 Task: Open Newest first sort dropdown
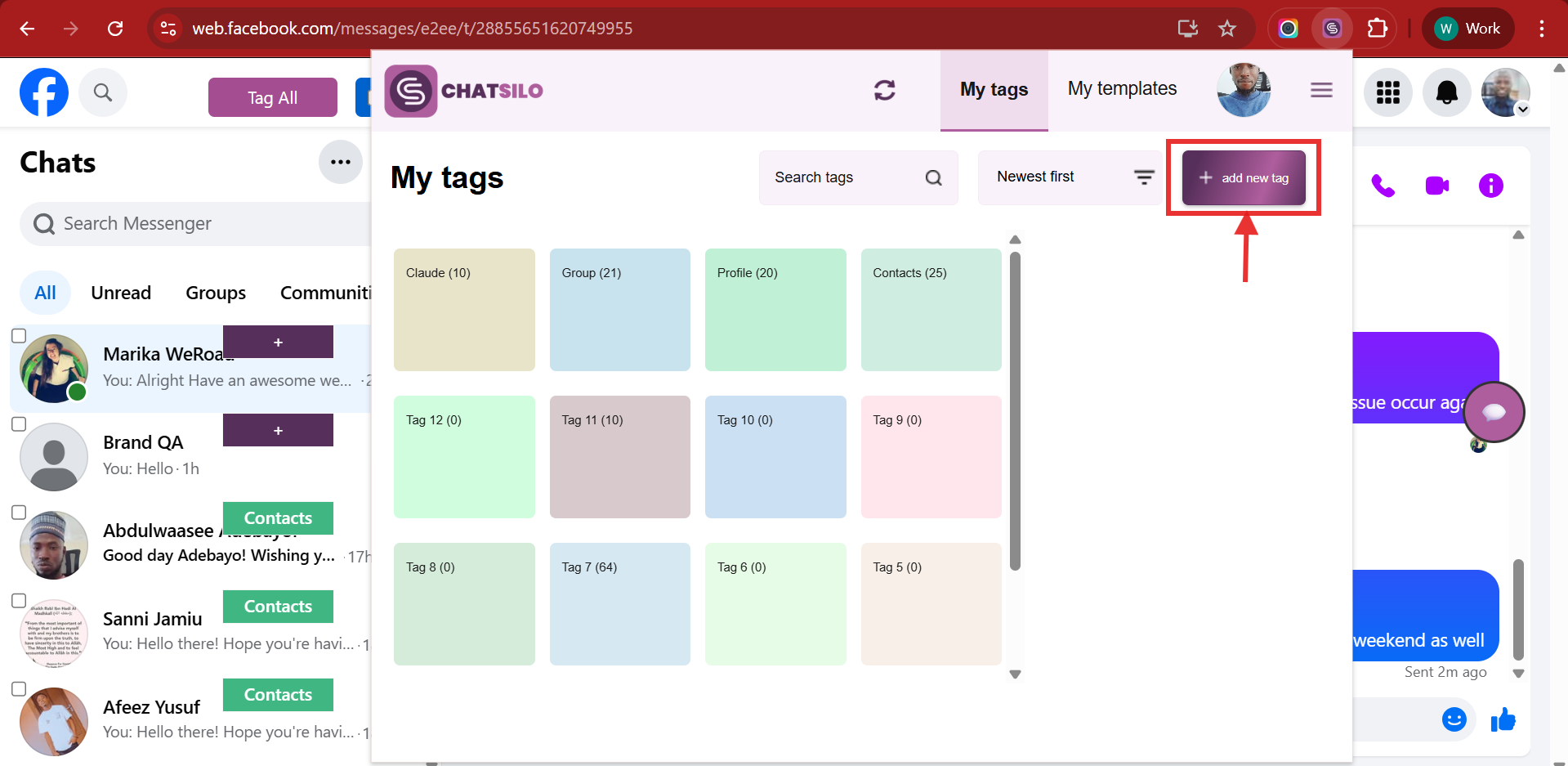coord(1070,177)
